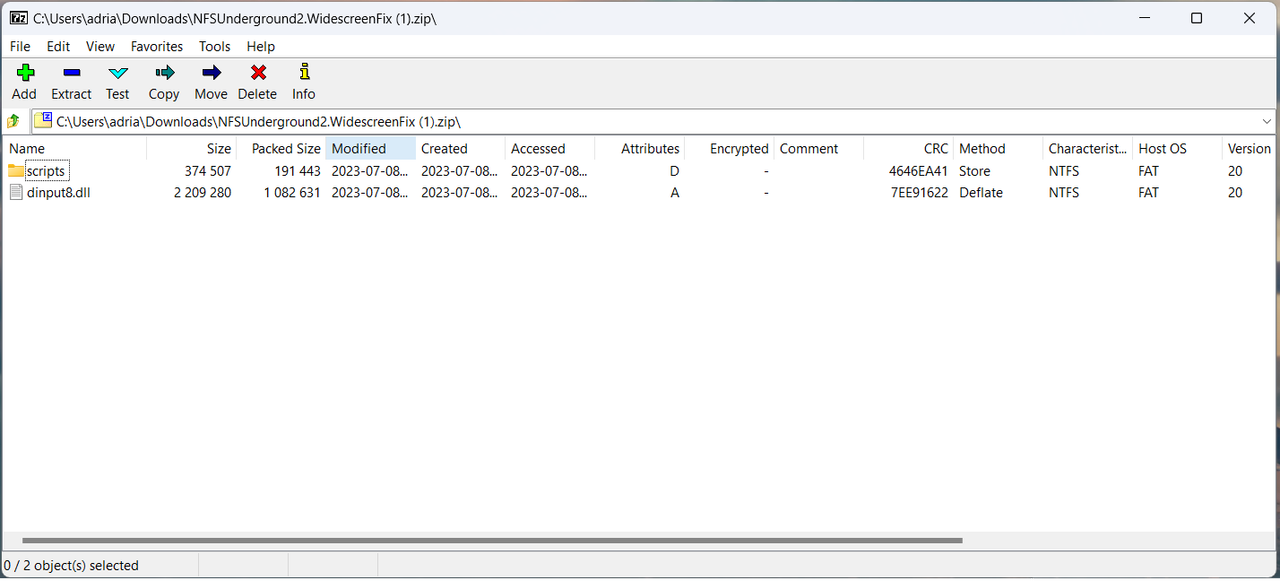Click CRC value 7EE91622
Screen dimensions: 1280x581
tap(919, 192)
